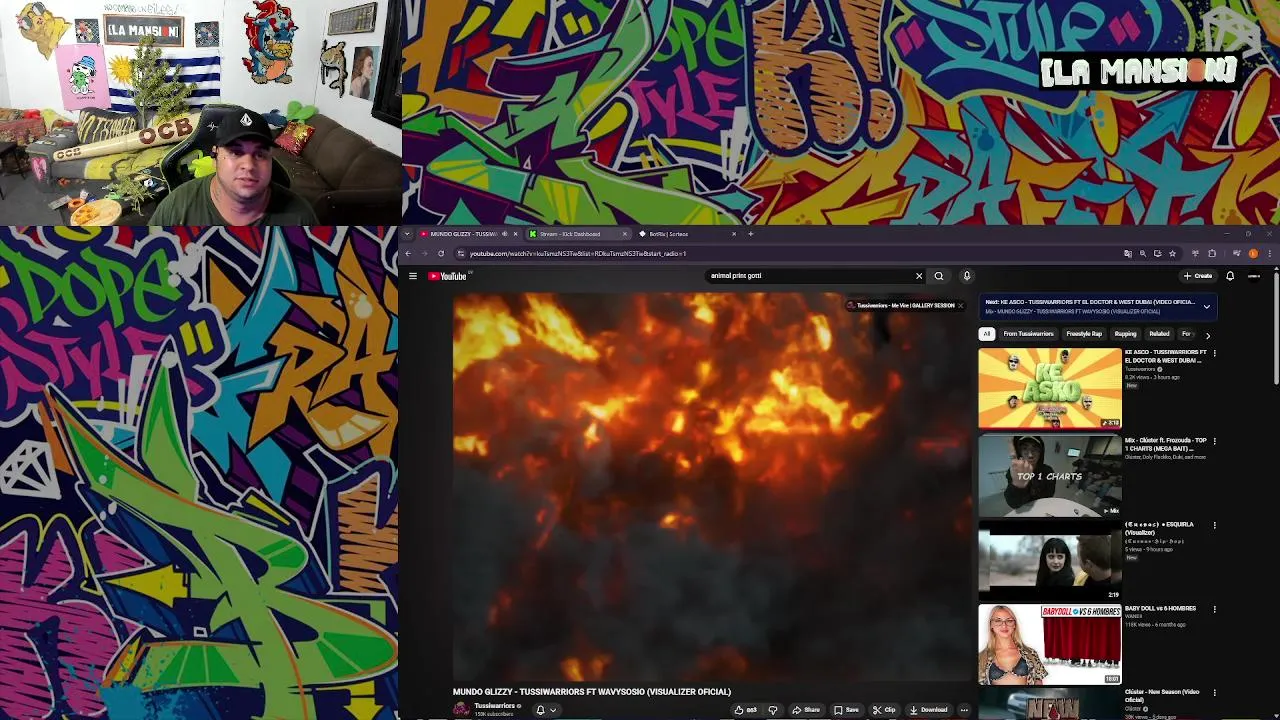Start voice search with microphone icon
The height and width of the screenshot is (720, 1280).
click(x=966, y=276)
